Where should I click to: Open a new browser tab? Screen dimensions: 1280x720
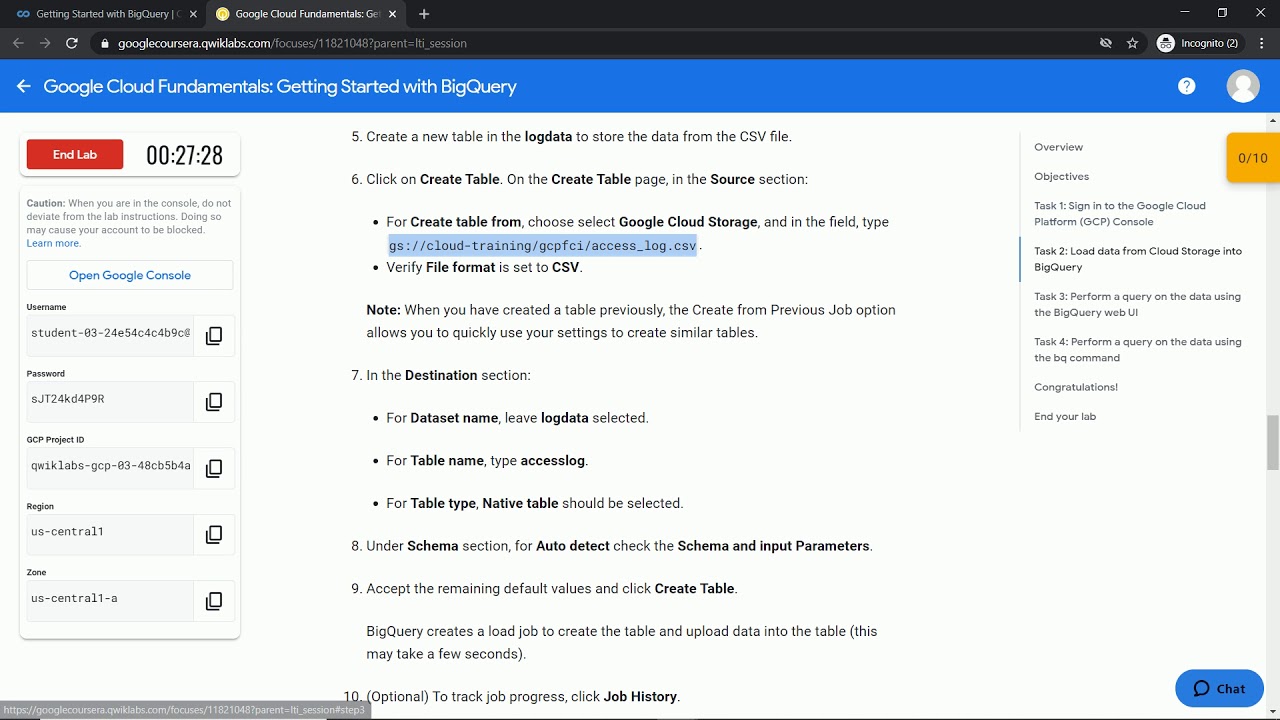pyautogui.click(x=424, y=14)
